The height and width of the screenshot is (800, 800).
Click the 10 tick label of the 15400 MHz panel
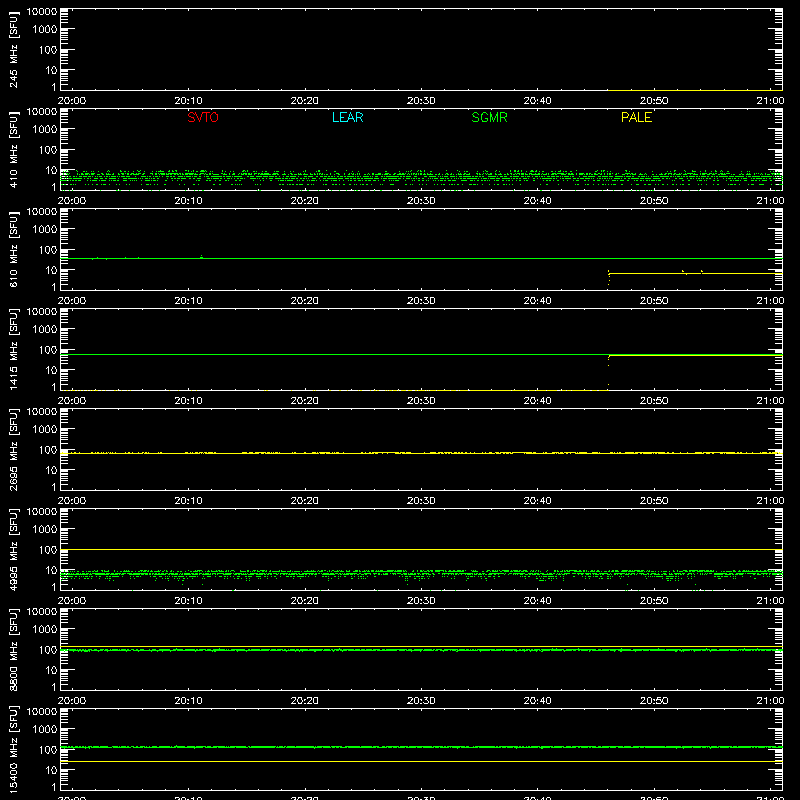(x=51, y=770)
